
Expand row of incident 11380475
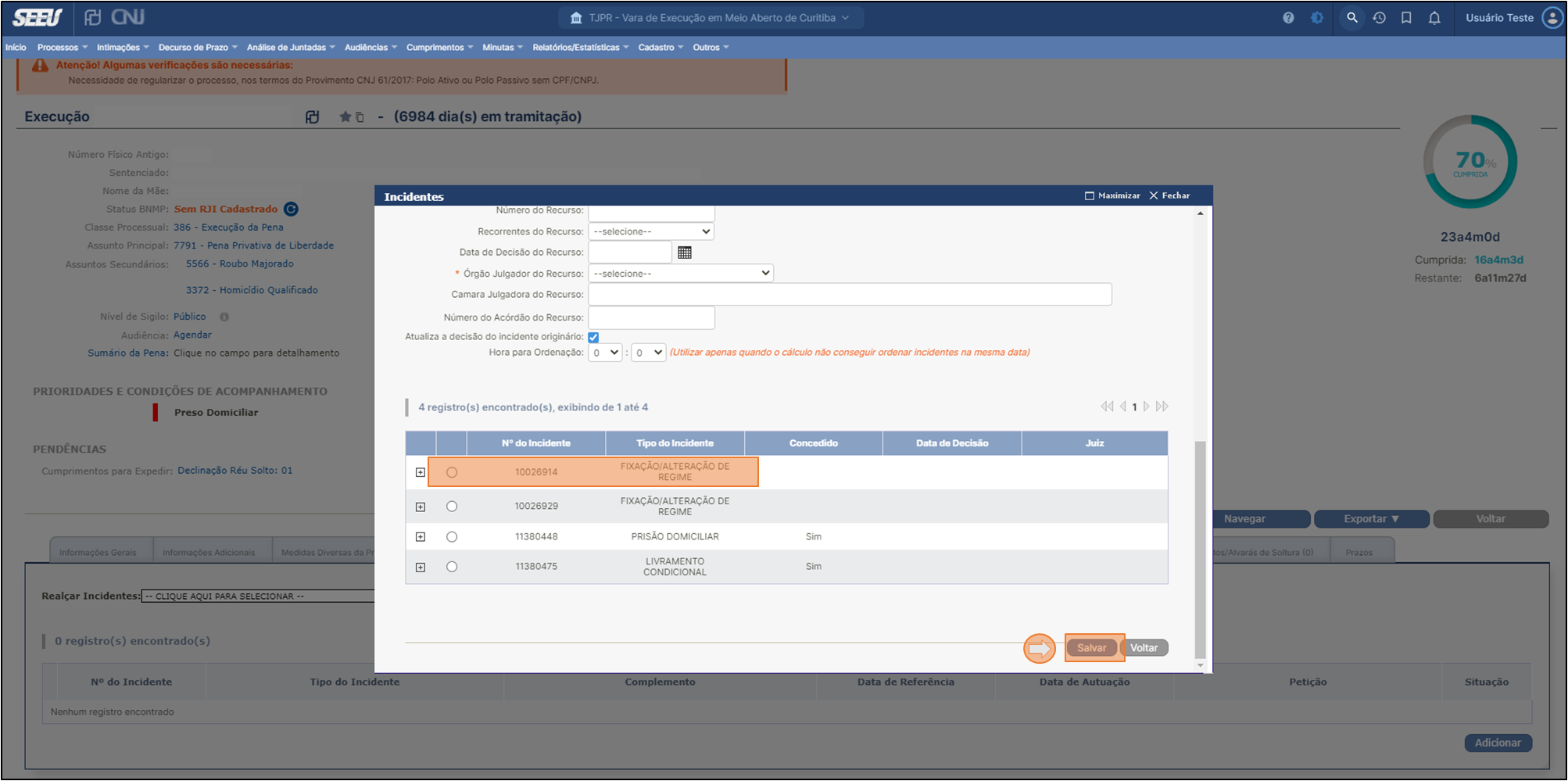click(x=421, y=567)
